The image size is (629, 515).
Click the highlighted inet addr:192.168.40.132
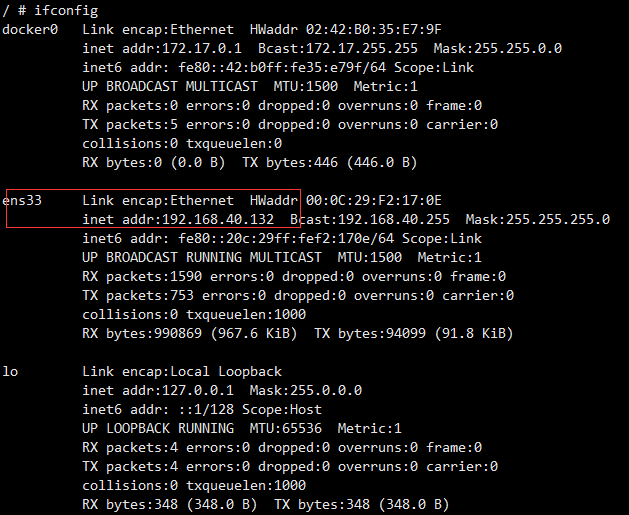click(178, 219)
